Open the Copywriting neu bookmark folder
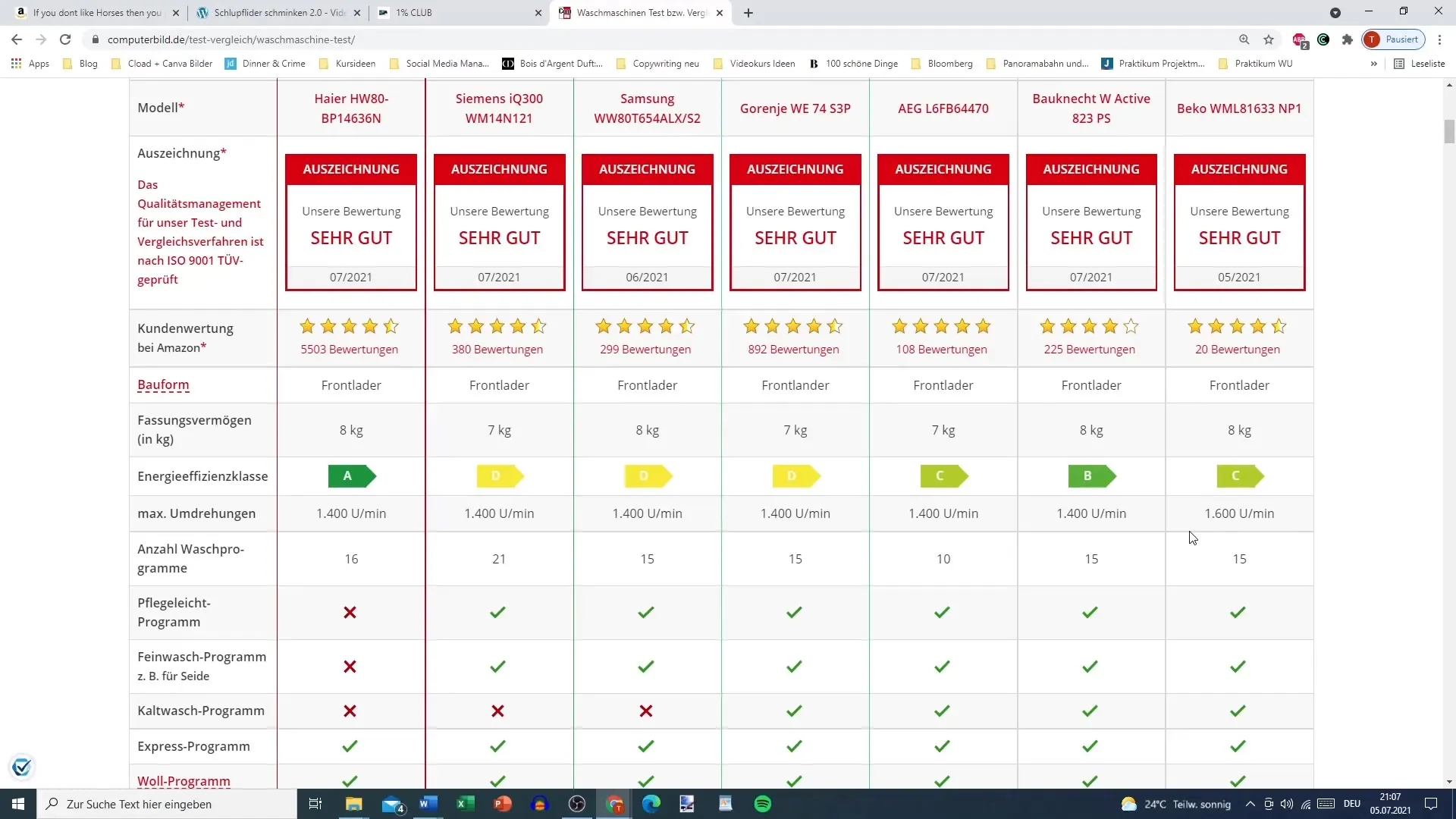Screen dimensions: 1456x819 [657, 64]
